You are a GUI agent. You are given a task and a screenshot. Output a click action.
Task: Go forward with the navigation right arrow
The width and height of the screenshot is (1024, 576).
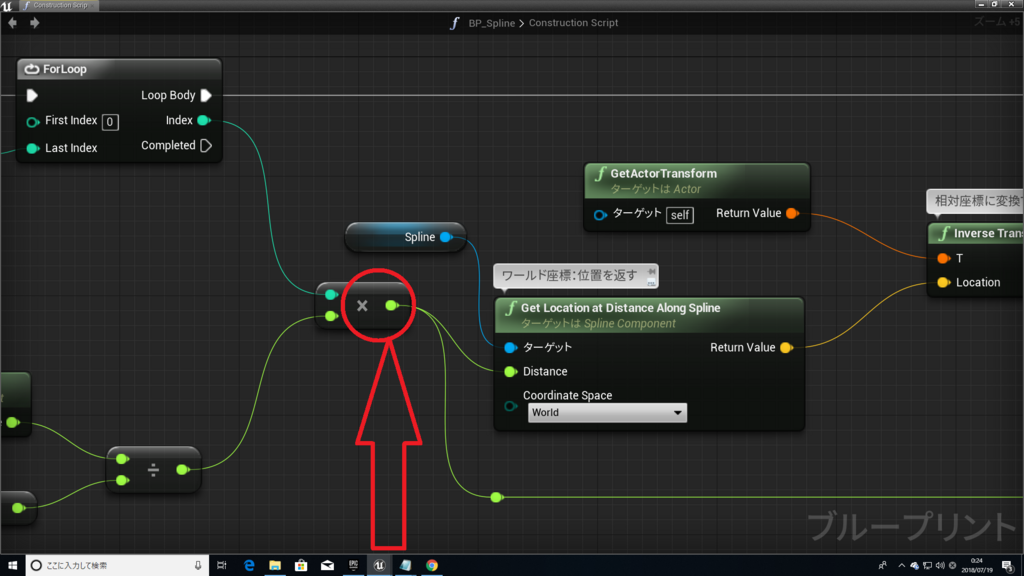(35, 23)
